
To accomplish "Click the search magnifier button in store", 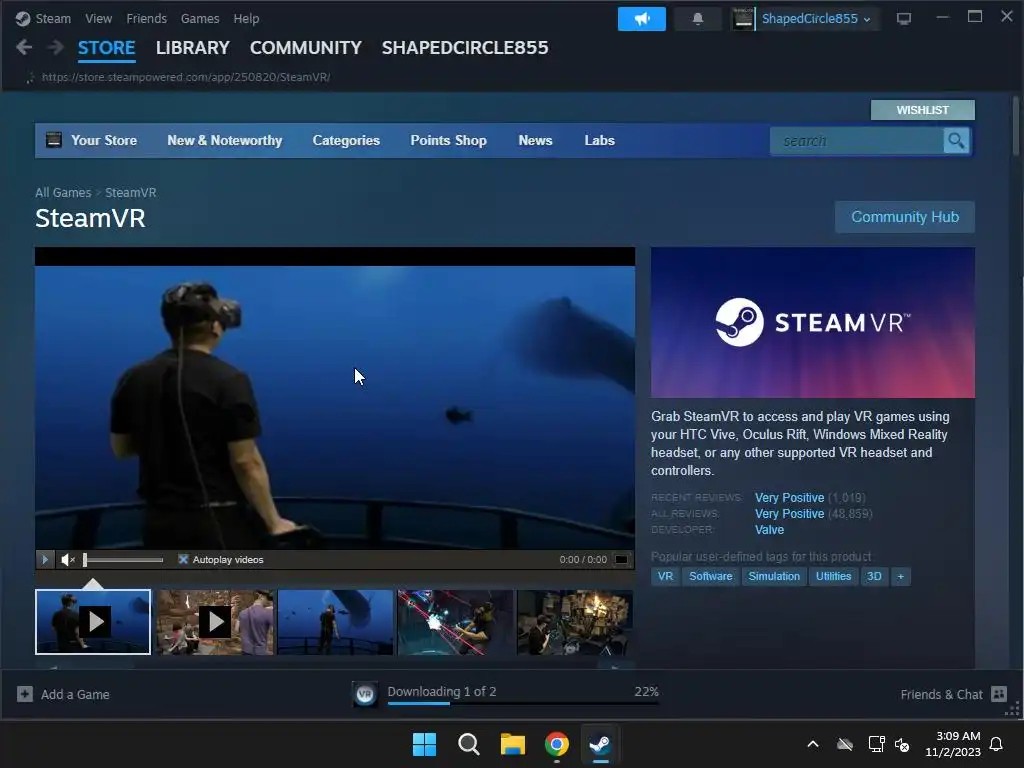I will 956,140.
